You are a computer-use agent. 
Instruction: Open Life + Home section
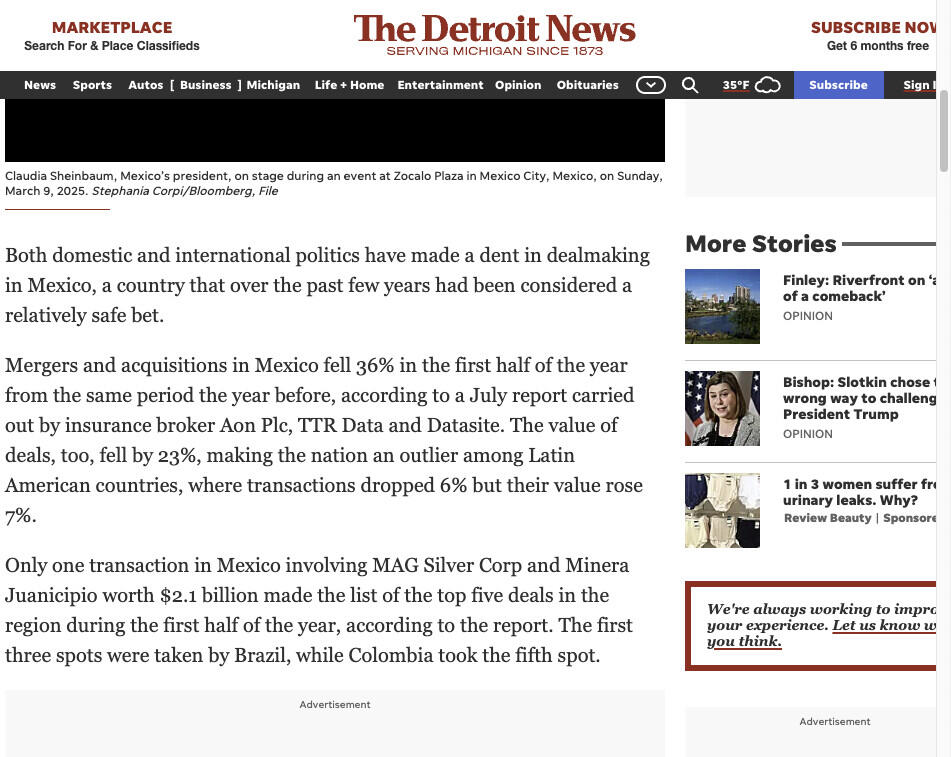(349, 85)
